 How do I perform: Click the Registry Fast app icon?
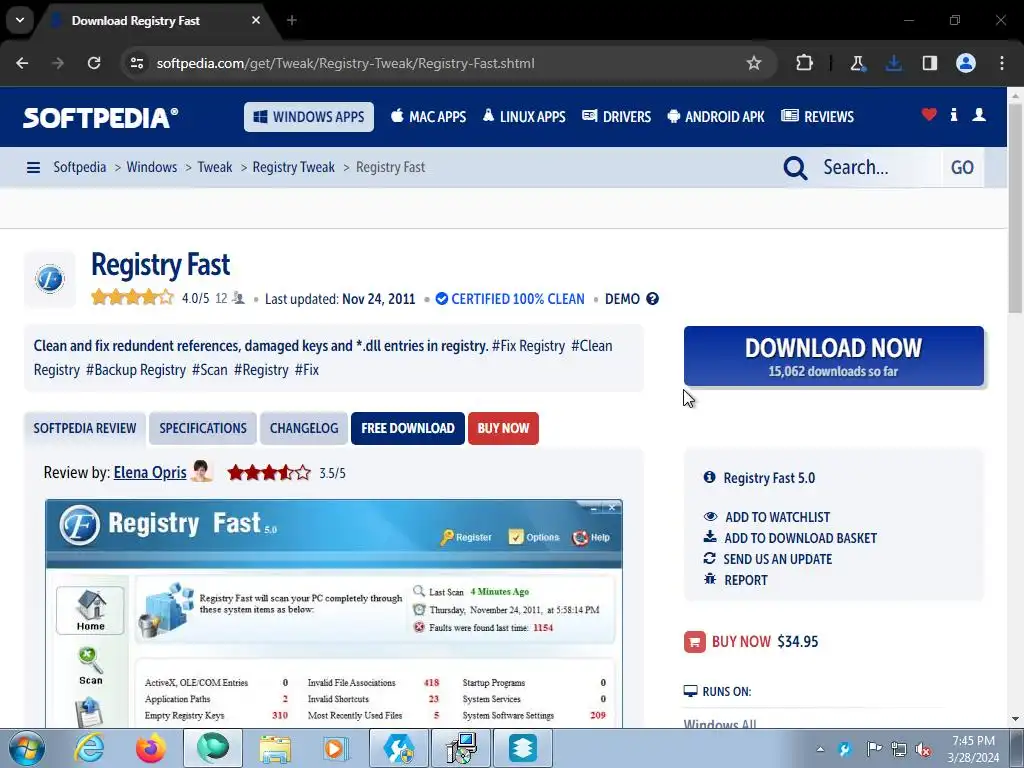click(x=50, y=280)
